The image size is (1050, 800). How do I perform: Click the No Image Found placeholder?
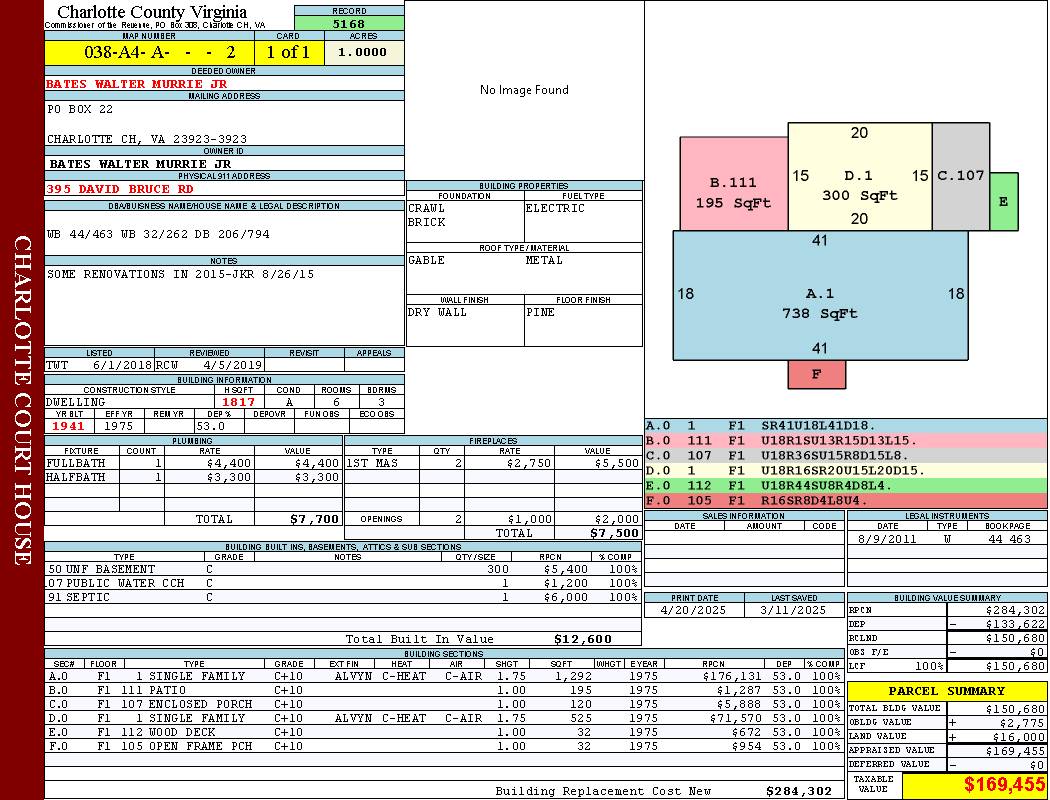(x=524, y=90)
